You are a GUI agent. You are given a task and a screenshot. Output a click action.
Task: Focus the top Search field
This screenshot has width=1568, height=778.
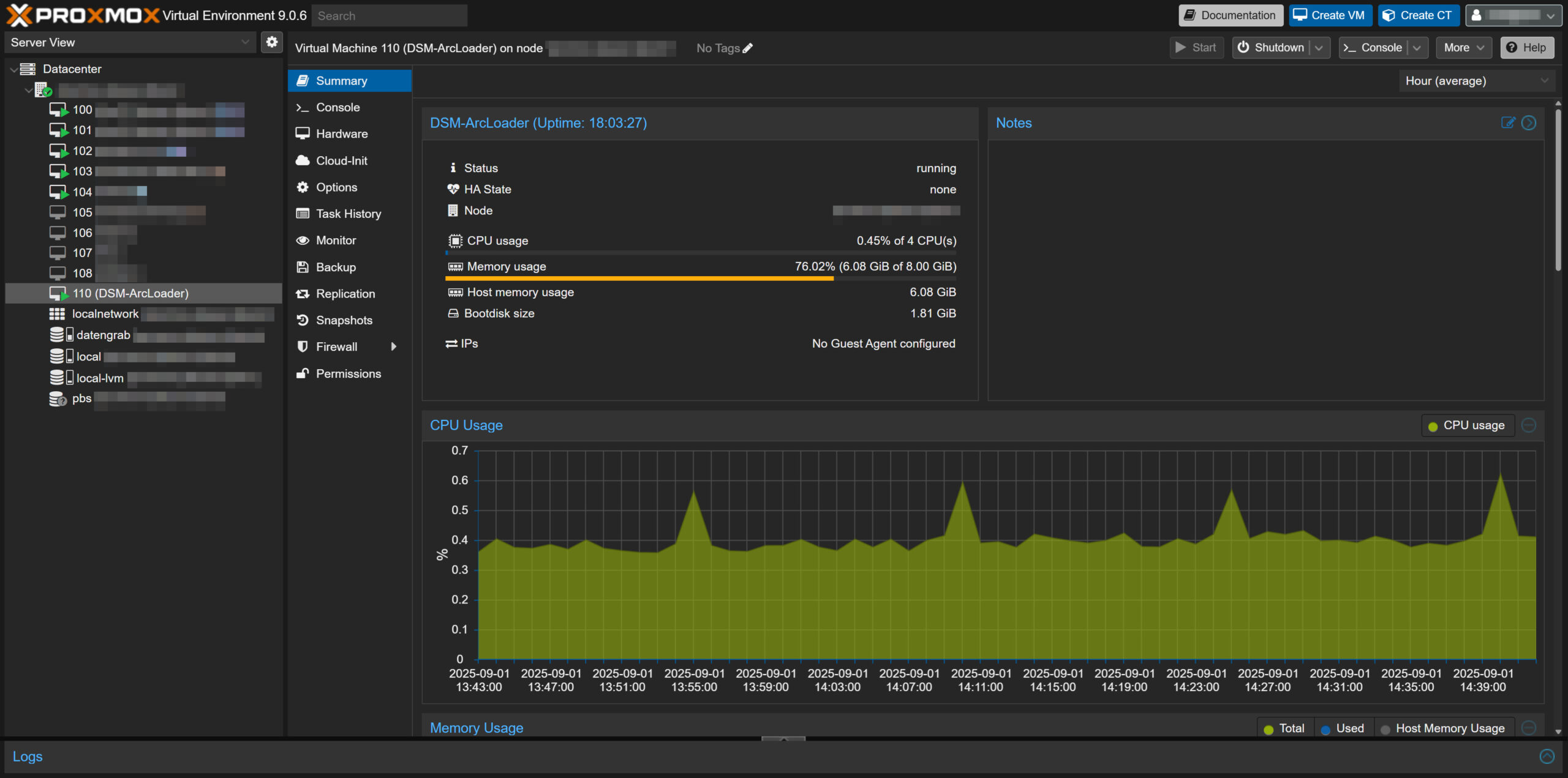(x=390, y=16)
